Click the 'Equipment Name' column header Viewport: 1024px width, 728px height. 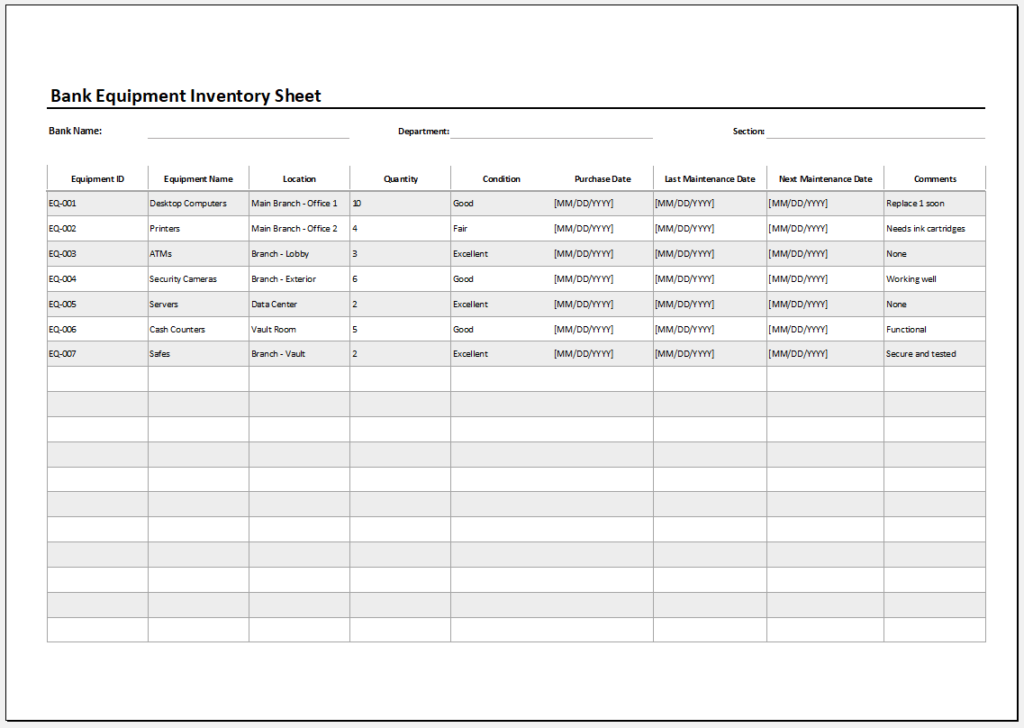[x=198, y=179]
